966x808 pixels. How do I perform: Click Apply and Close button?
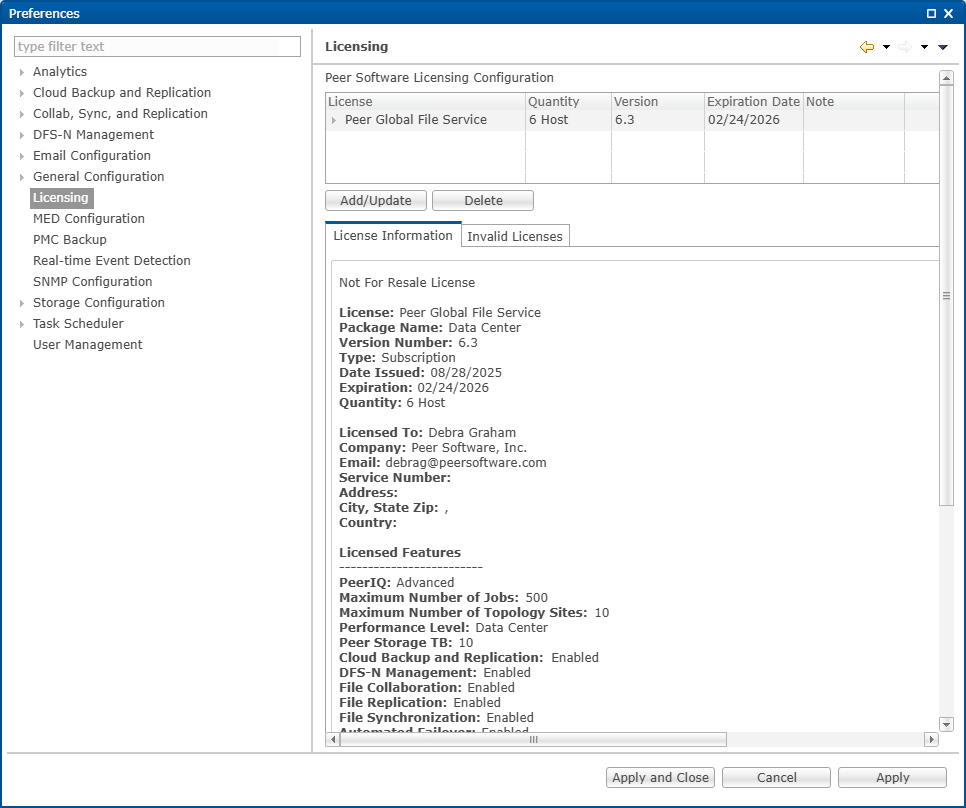point(660,778)
